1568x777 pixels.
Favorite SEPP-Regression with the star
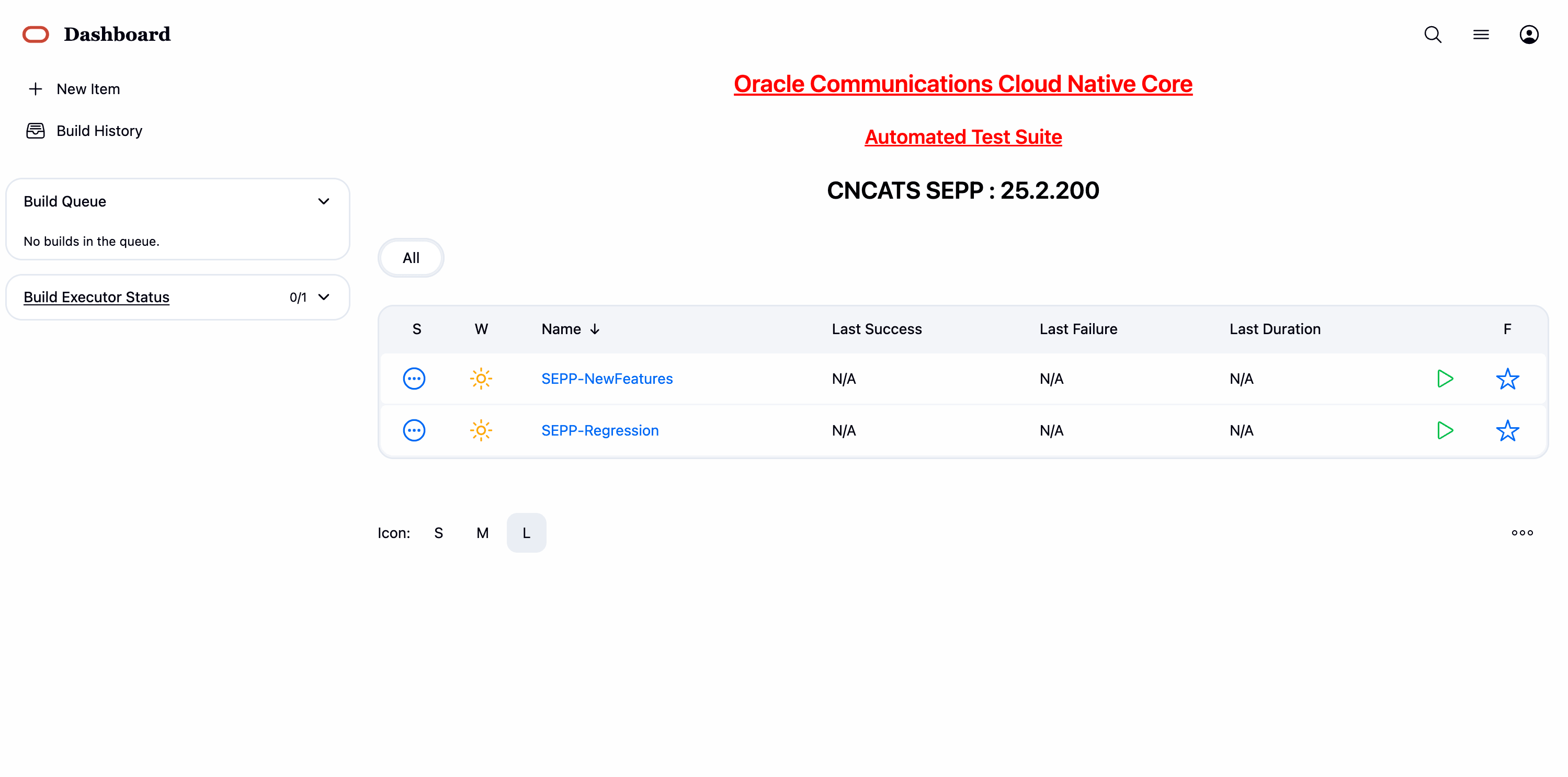click(1507, 430)
